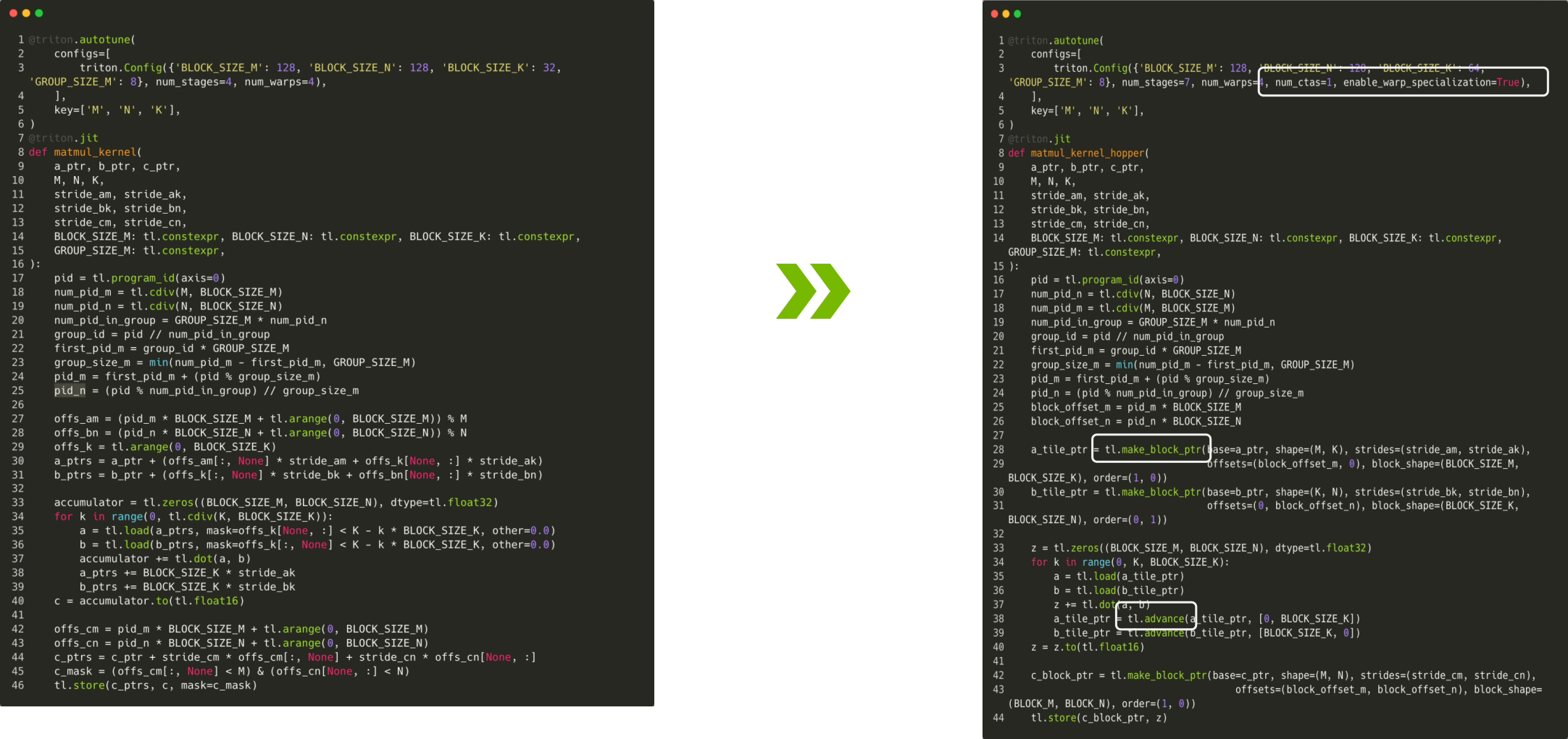Click the green maximize dot on left code window

39,13
